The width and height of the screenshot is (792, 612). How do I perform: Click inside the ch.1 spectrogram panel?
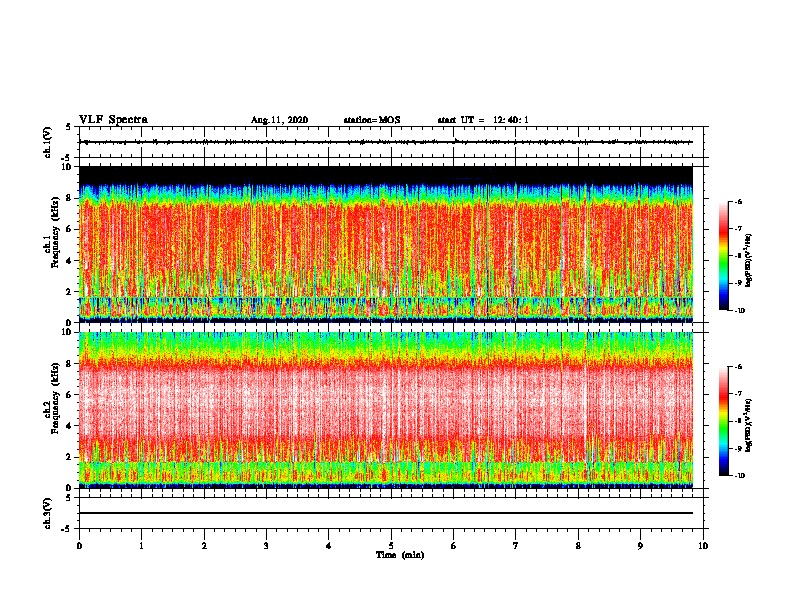pyautogui.click(x=386, y=244)
